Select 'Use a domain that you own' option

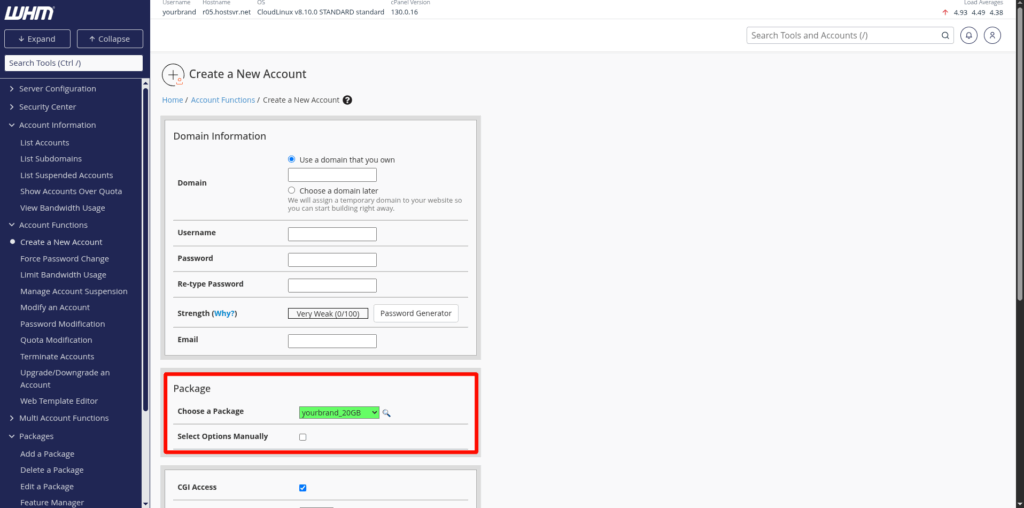pos(292,159)
